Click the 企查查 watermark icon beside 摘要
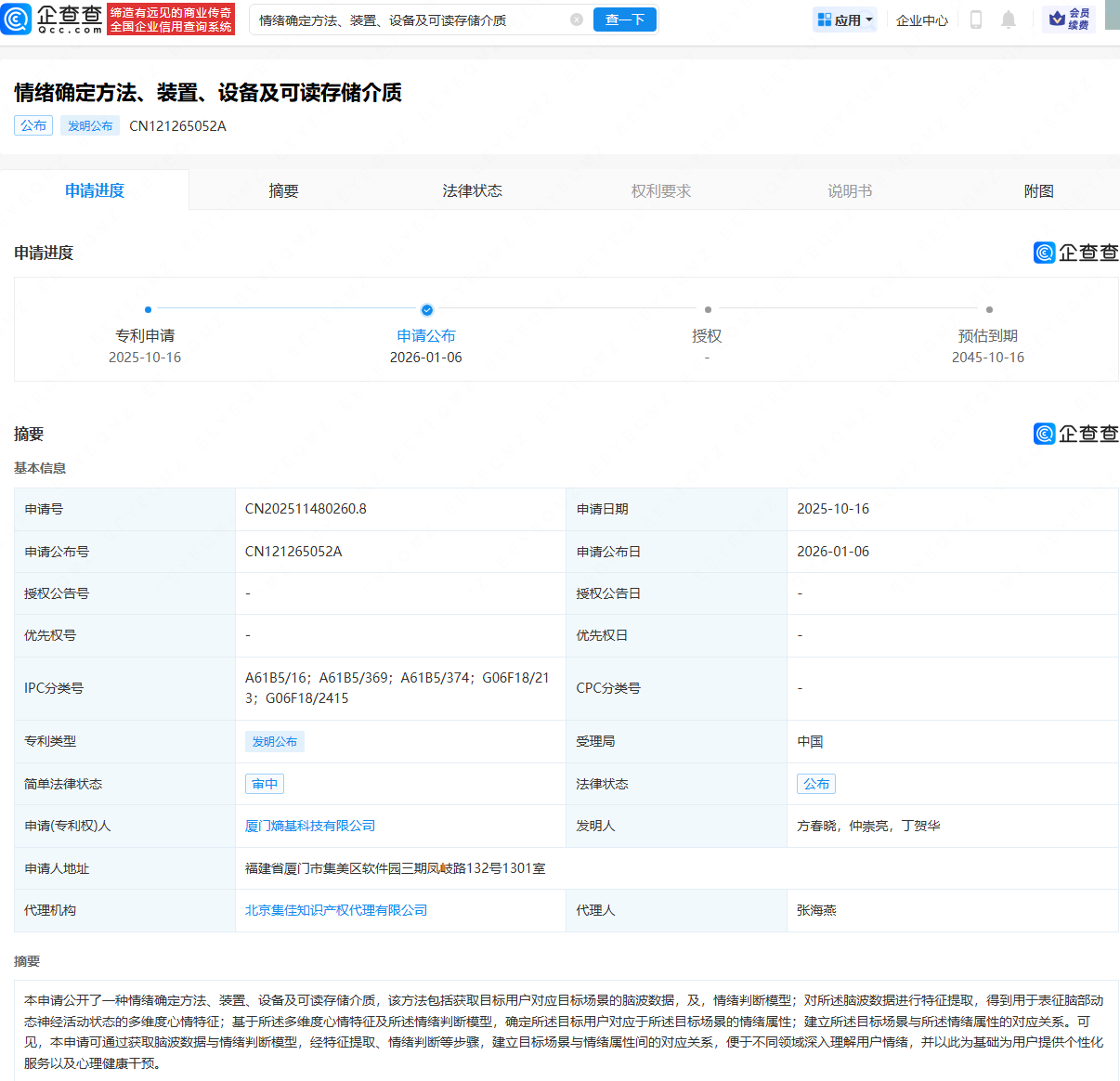This screenshot has width=1120, height=1081. click(1043, 434)
